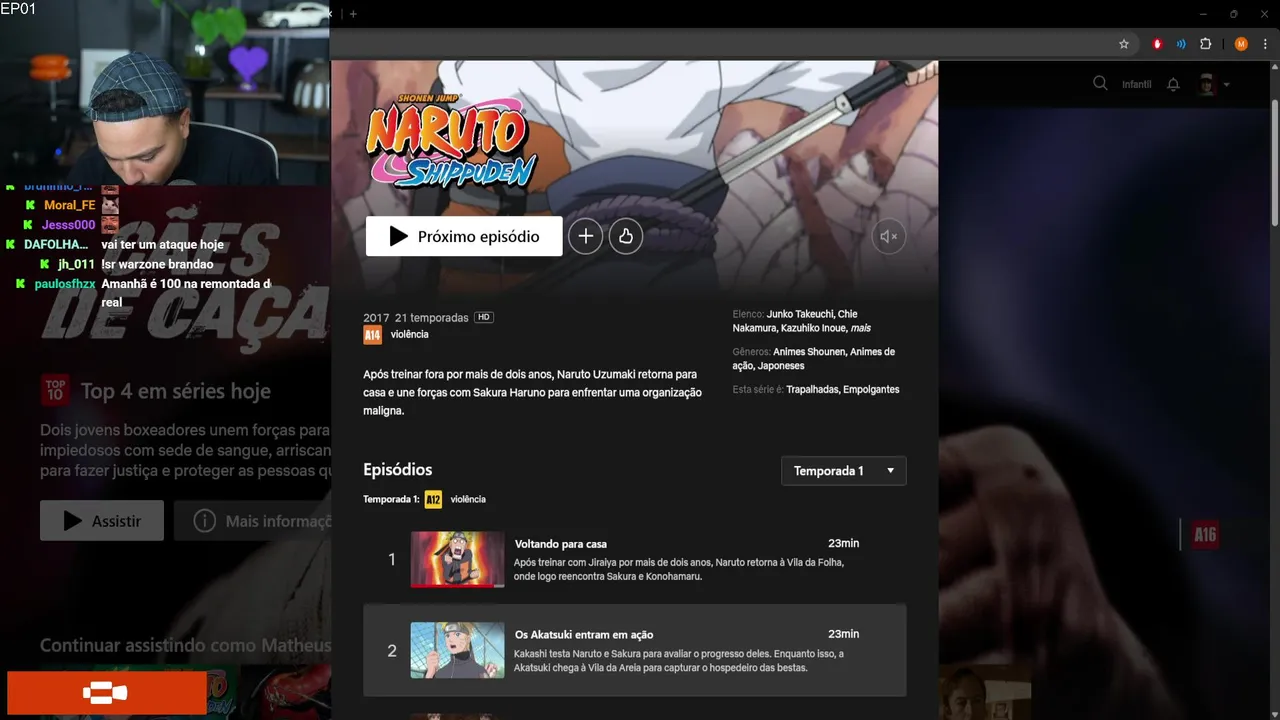Add Naruto Shippuden to My List
1280x720 pixels.
click(586, 236)
